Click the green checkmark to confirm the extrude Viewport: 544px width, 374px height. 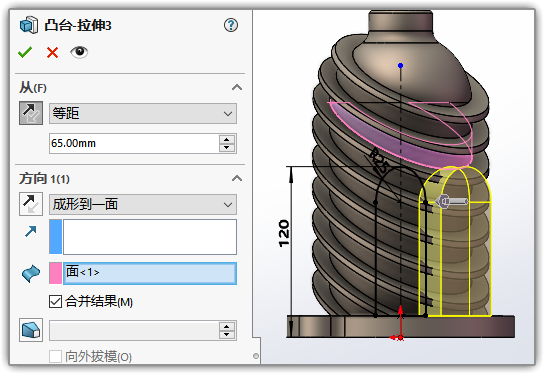click(25, 52)
